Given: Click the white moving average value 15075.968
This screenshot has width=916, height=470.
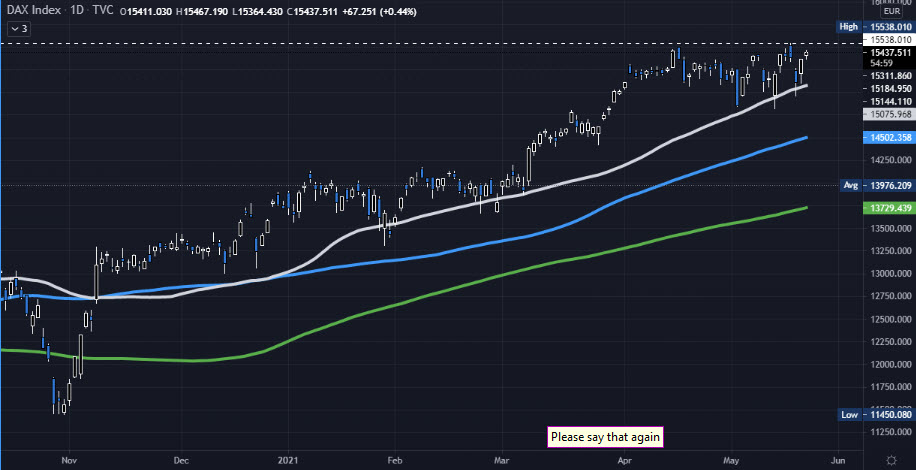Looking at the screenshot, I should (x=888, y=115).
